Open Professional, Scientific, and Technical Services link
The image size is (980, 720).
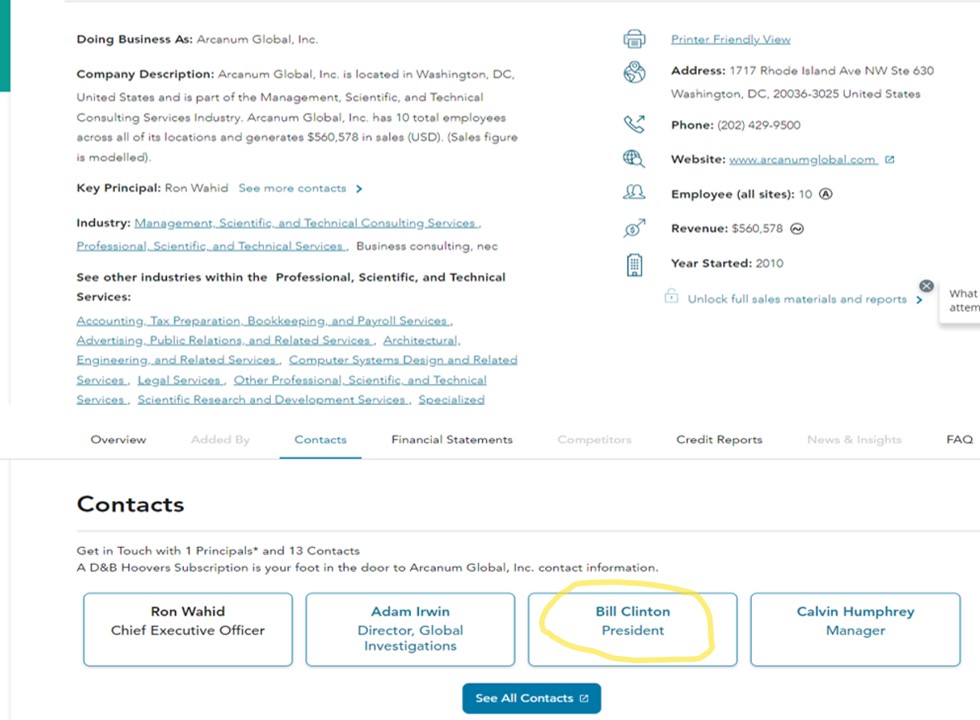click(x=210, y=246)
